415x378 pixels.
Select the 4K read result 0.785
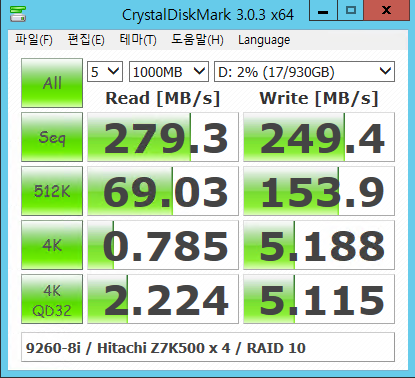pos(163,245)
